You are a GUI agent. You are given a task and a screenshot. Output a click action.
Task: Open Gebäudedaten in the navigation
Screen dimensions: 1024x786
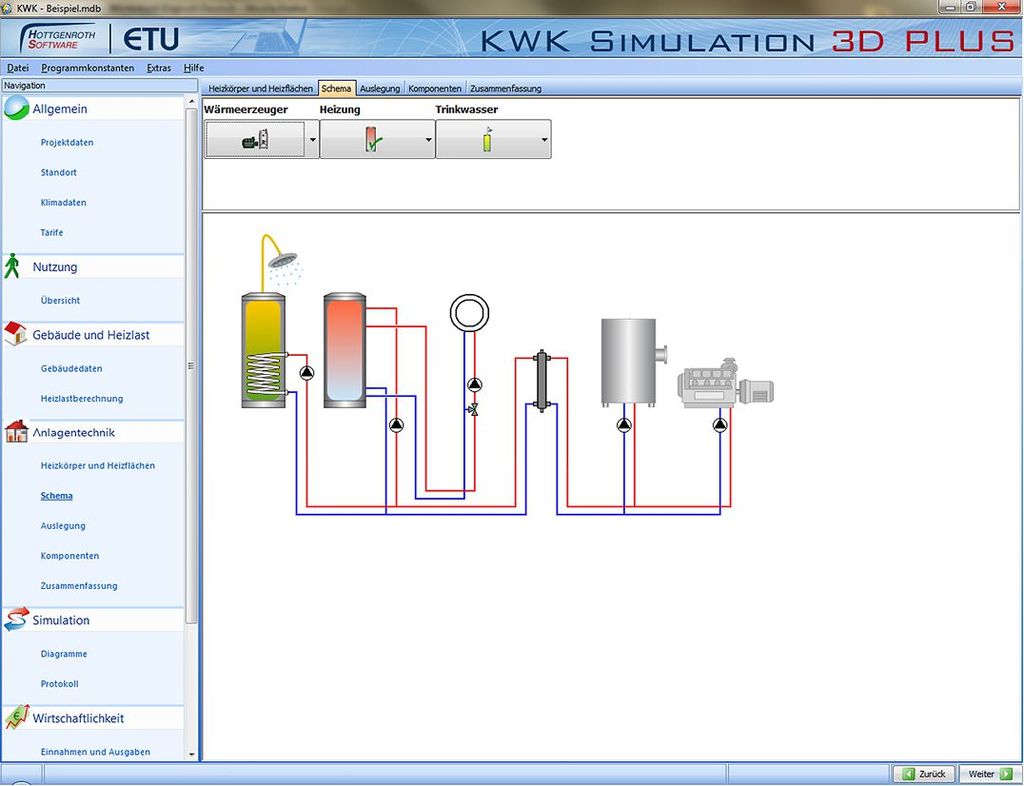[x=71, y=368]
